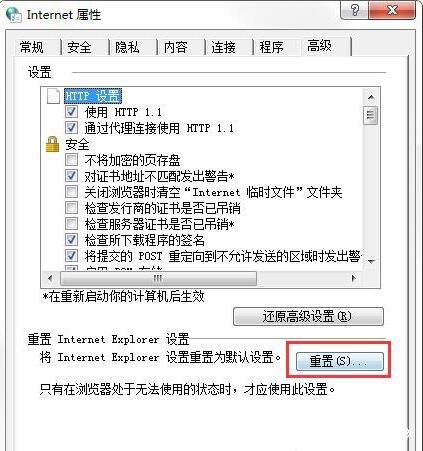Select the HTTP 设置 tree heading
Viewport: 423px width, 451px height.
(93, 96)
